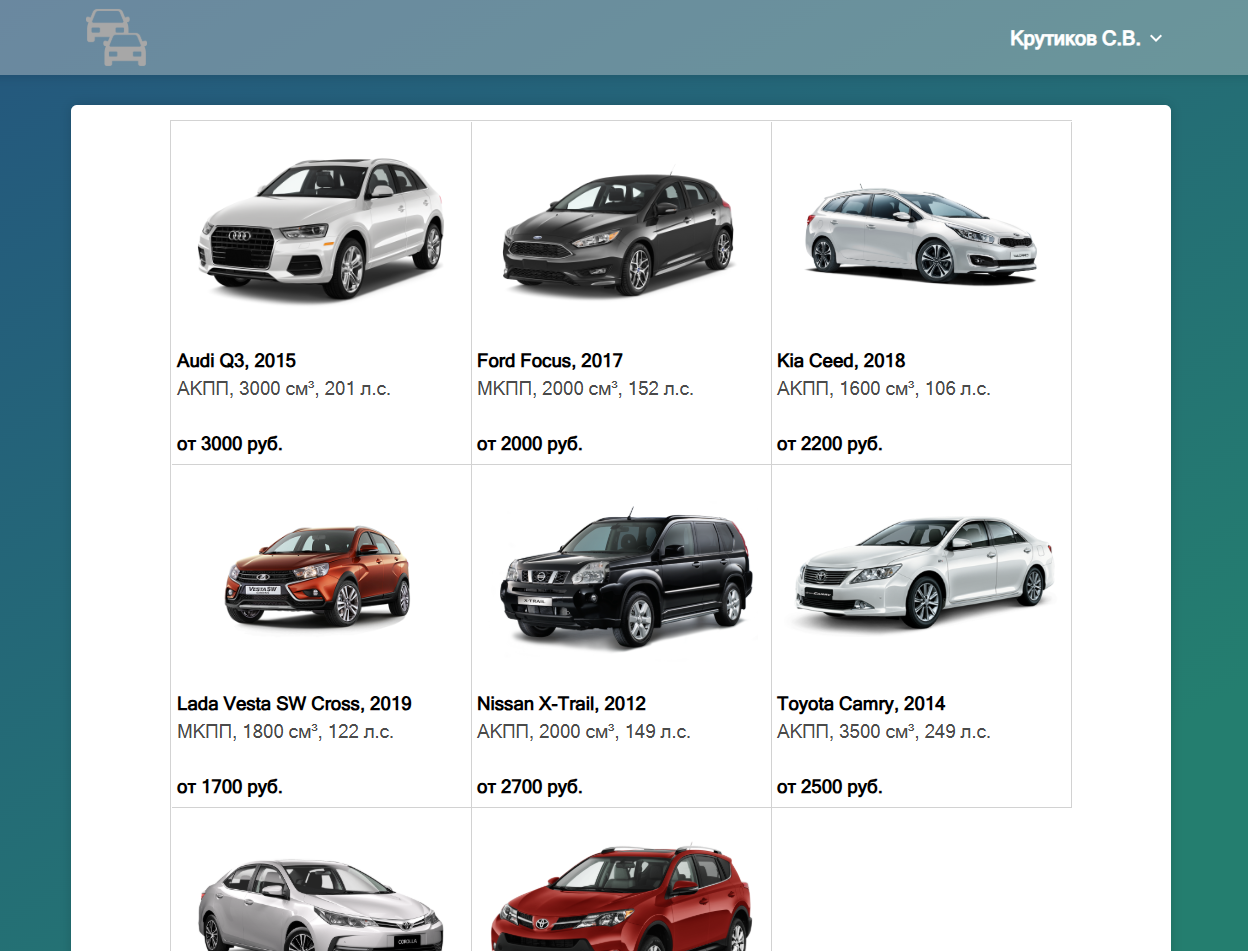Select the Toyota Camry, 2014 title
1248x951 pixels.
861,704
